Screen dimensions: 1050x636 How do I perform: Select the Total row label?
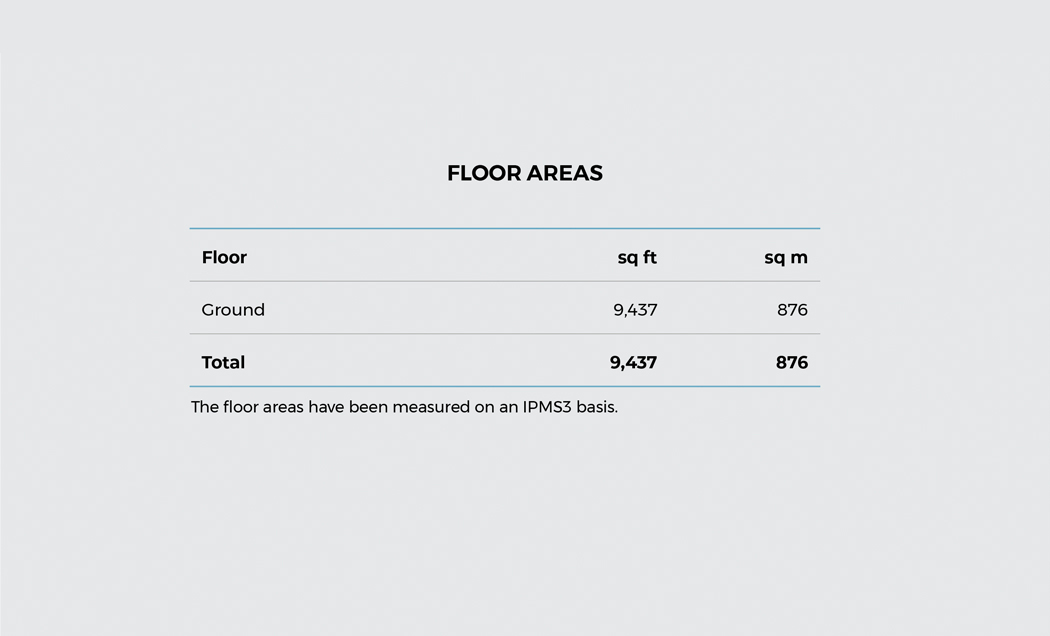[223, 362]
